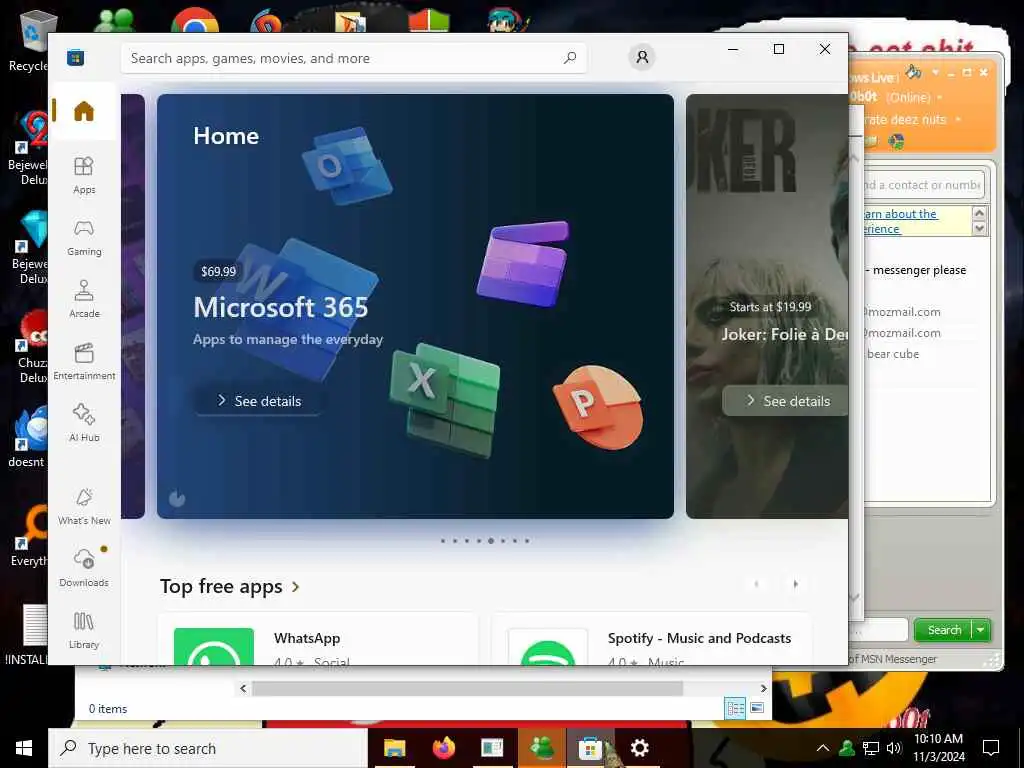Show next Top free apps page arrow

[x=795, y=584]
